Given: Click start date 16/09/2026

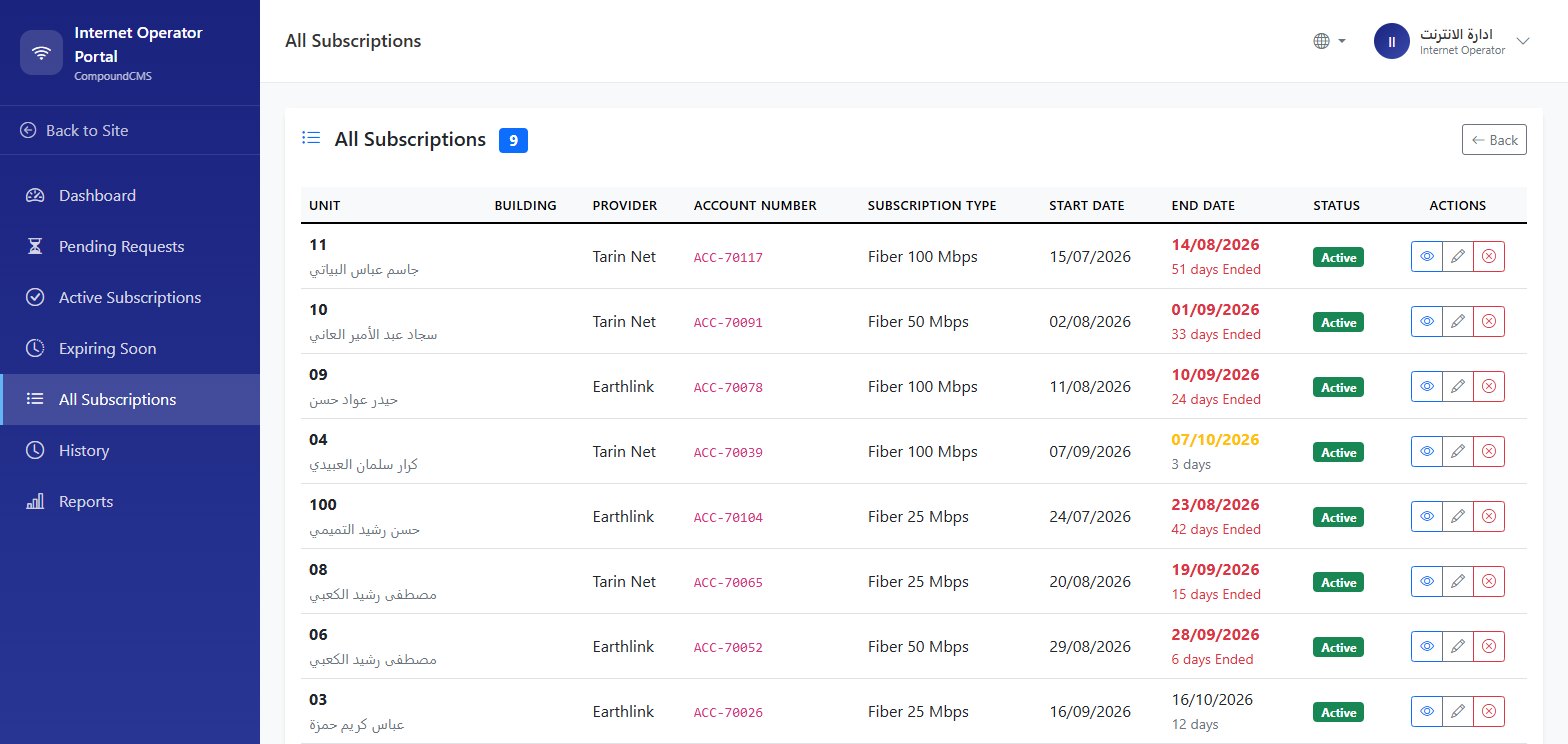Looking at the screenshot, I should pyautogui.click(x=1090, y=712).
